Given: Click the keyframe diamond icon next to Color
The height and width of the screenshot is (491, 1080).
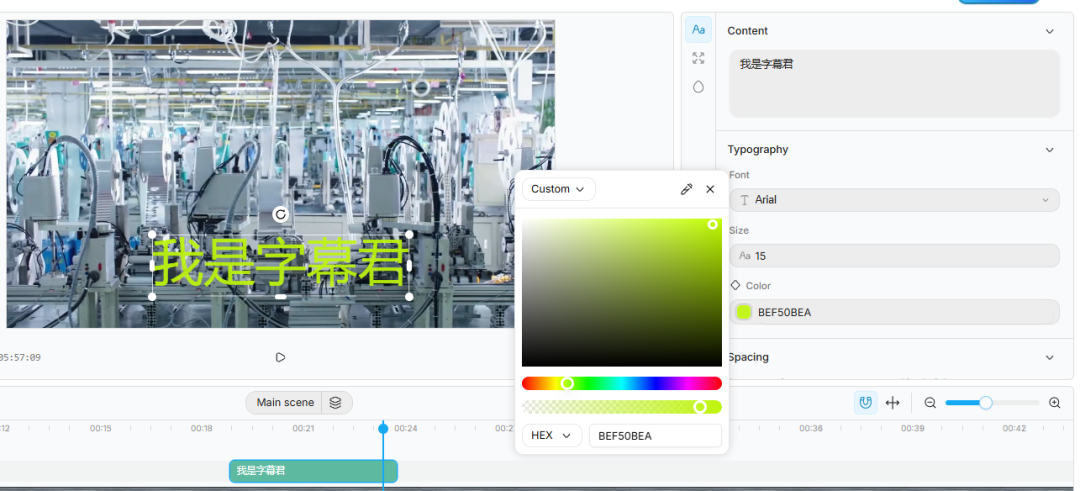Looking at the screenshot, I should 735,285.
